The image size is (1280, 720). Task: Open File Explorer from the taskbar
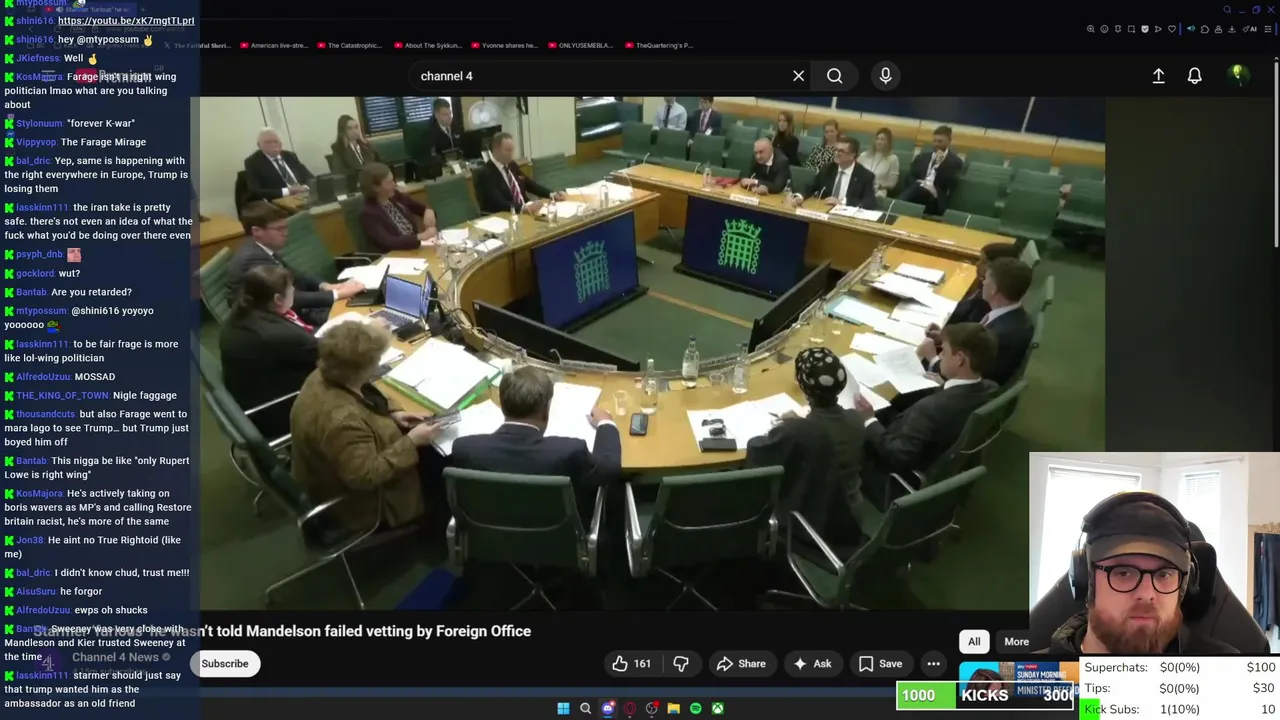coord(674,708)
